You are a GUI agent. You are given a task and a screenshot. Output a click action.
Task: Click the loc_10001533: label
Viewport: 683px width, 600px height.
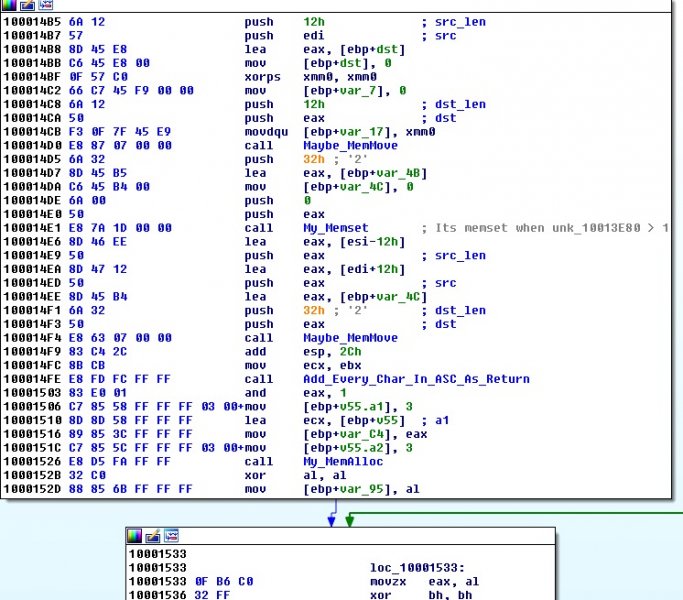coord(417,568)
